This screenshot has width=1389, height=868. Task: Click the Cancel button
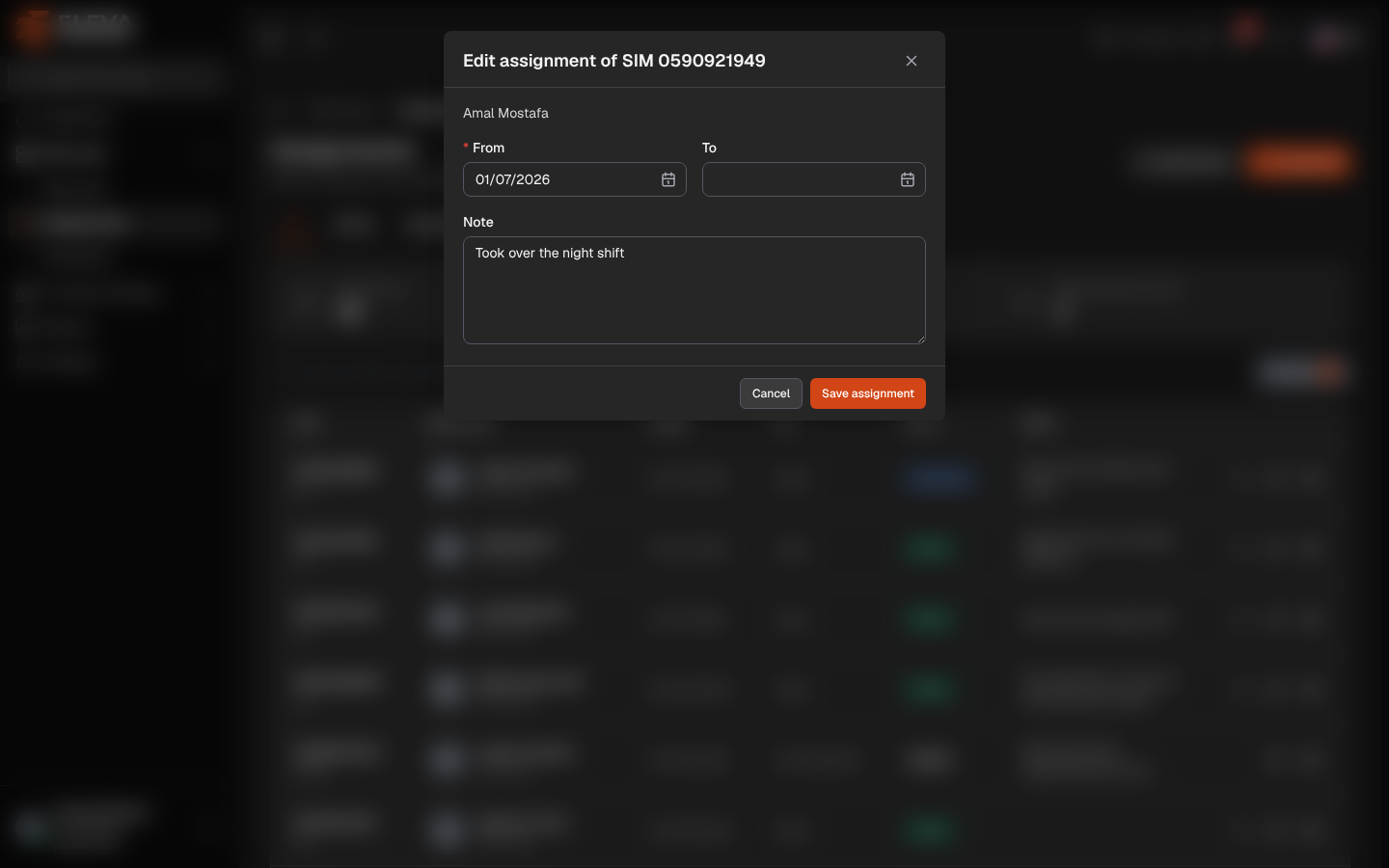tap(771, 393)
